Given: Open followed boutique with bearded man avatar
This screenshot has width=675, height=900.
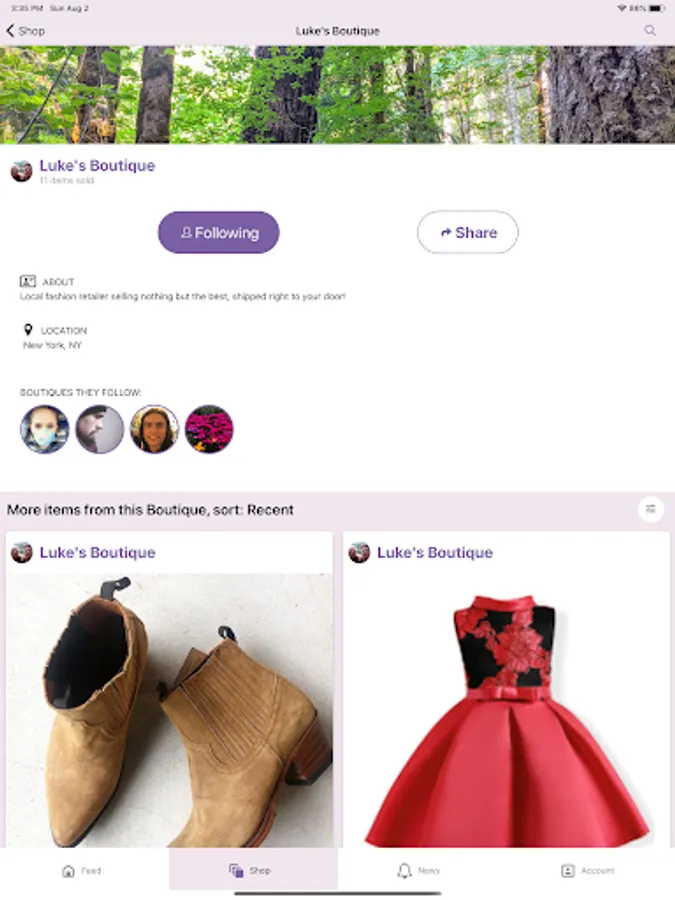Looking at the screenshot, I should click(100, 429).
